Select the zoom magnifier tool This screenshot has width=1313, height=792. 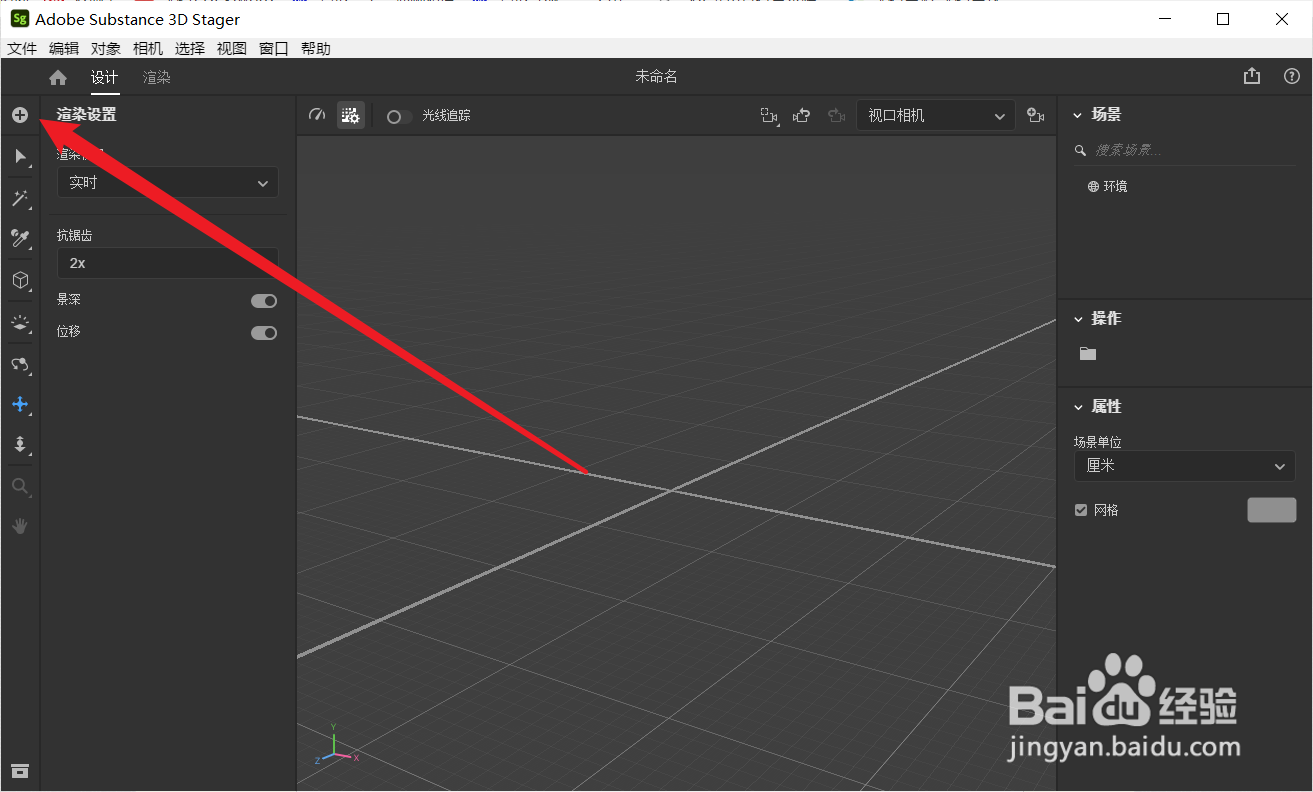[20, 487]
